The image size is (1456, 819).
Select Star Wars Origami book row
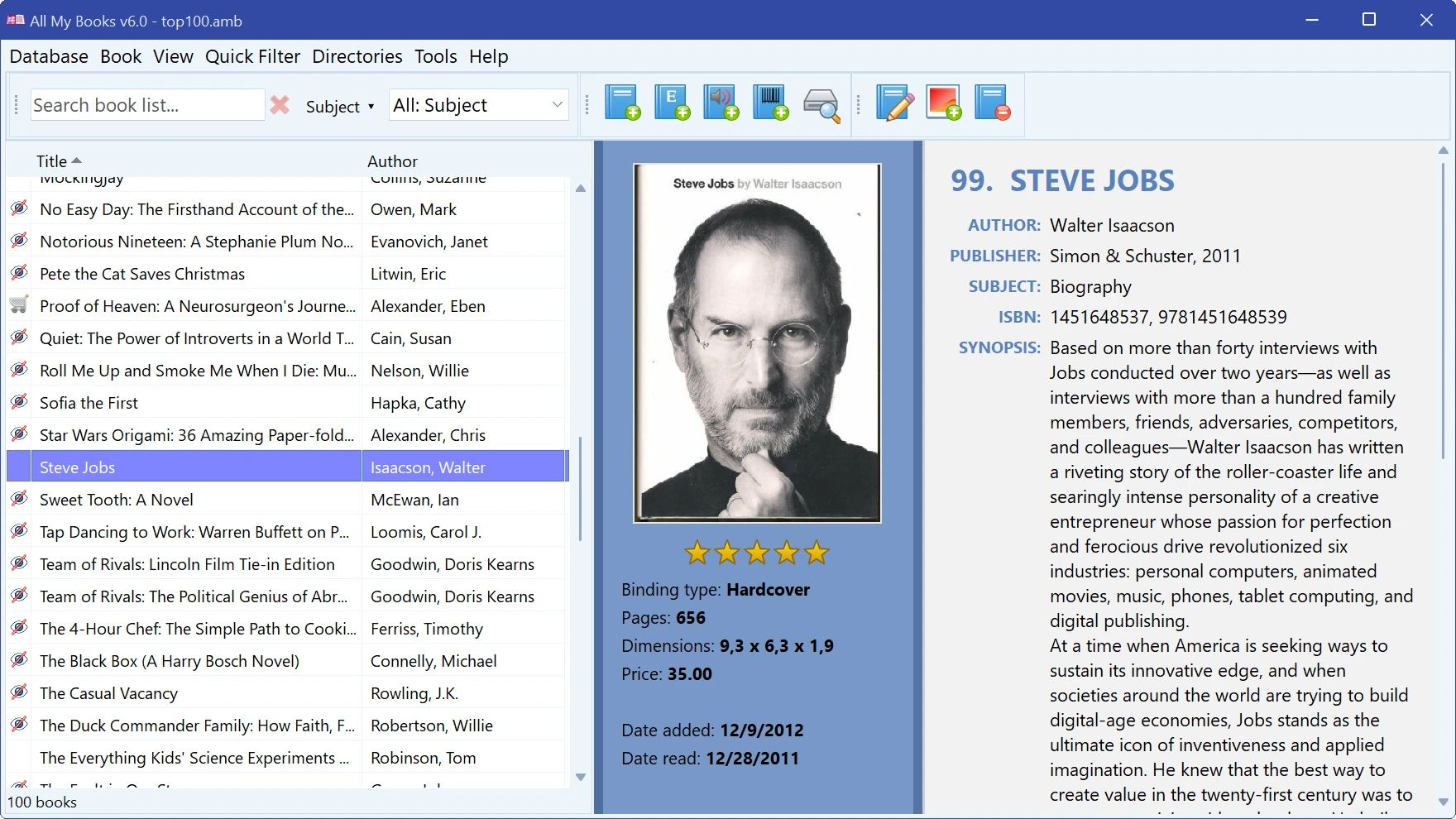[x=287, y=434]
